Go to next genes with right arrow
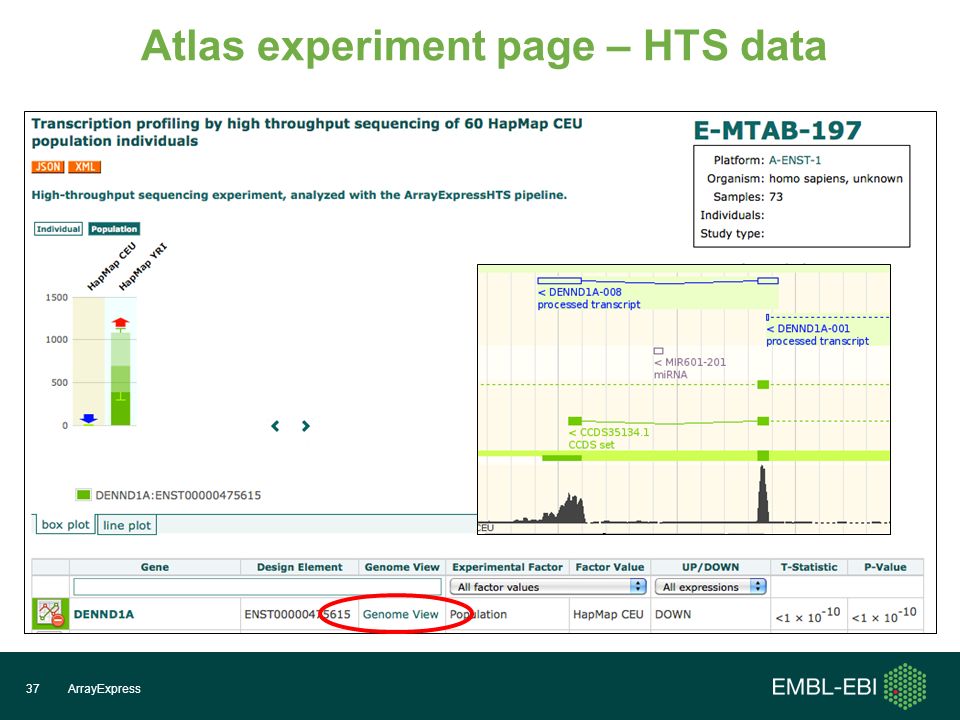This screenshot has height=720, width=960. point(306,426)
